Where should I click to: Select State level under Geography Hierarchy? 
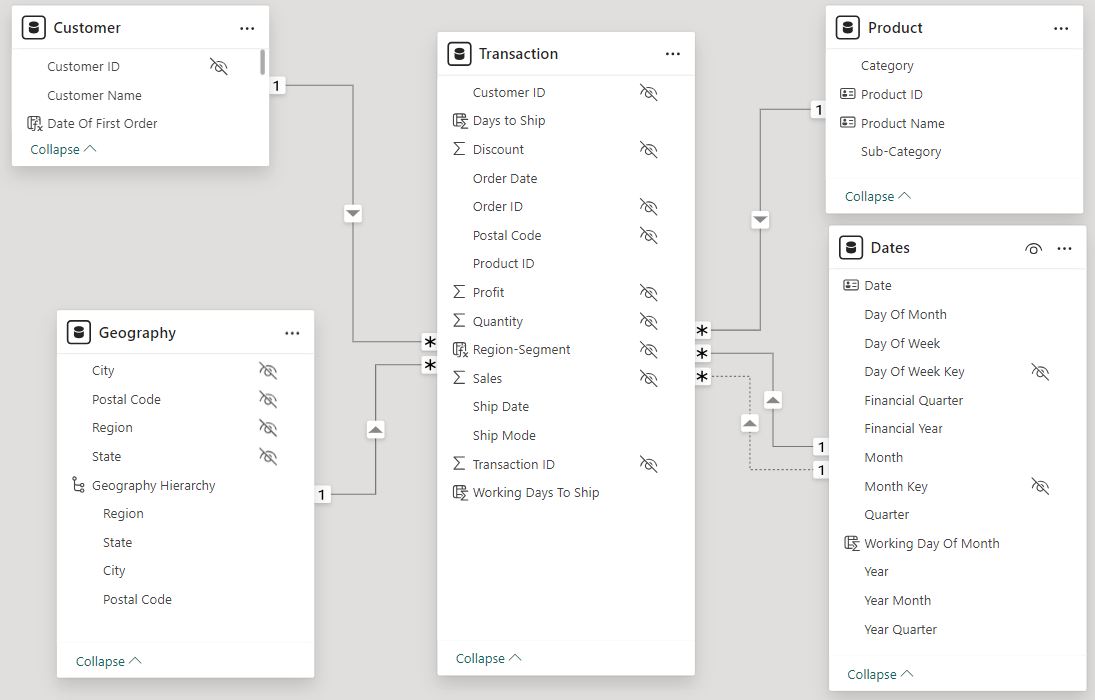(x=117, y=542)
